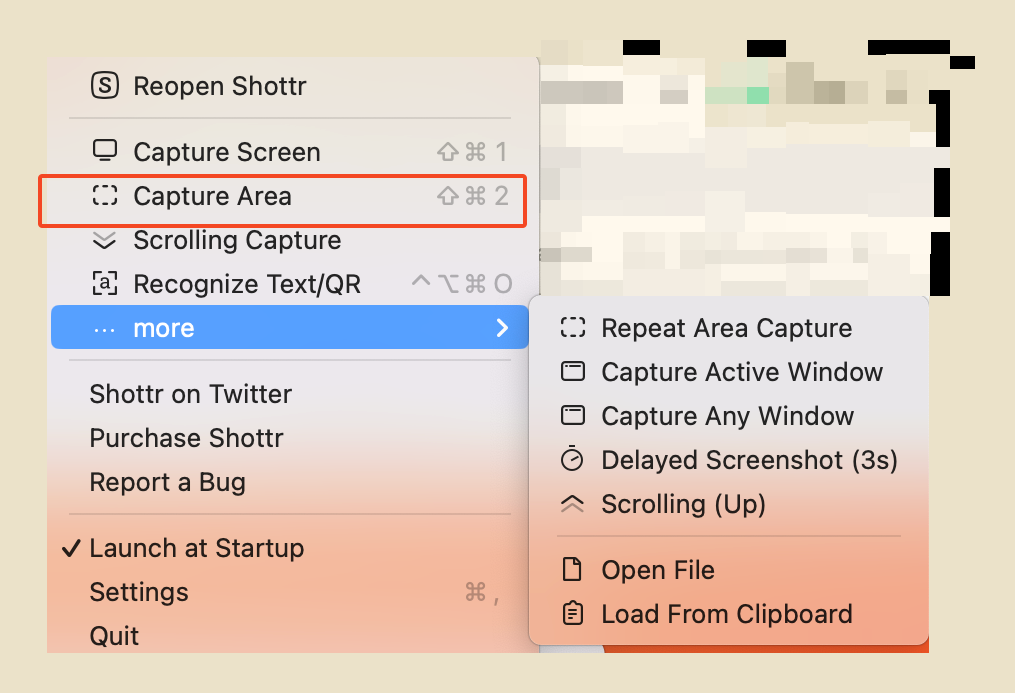Click the monitor icon beside Capture Screen

pos(105,151)
